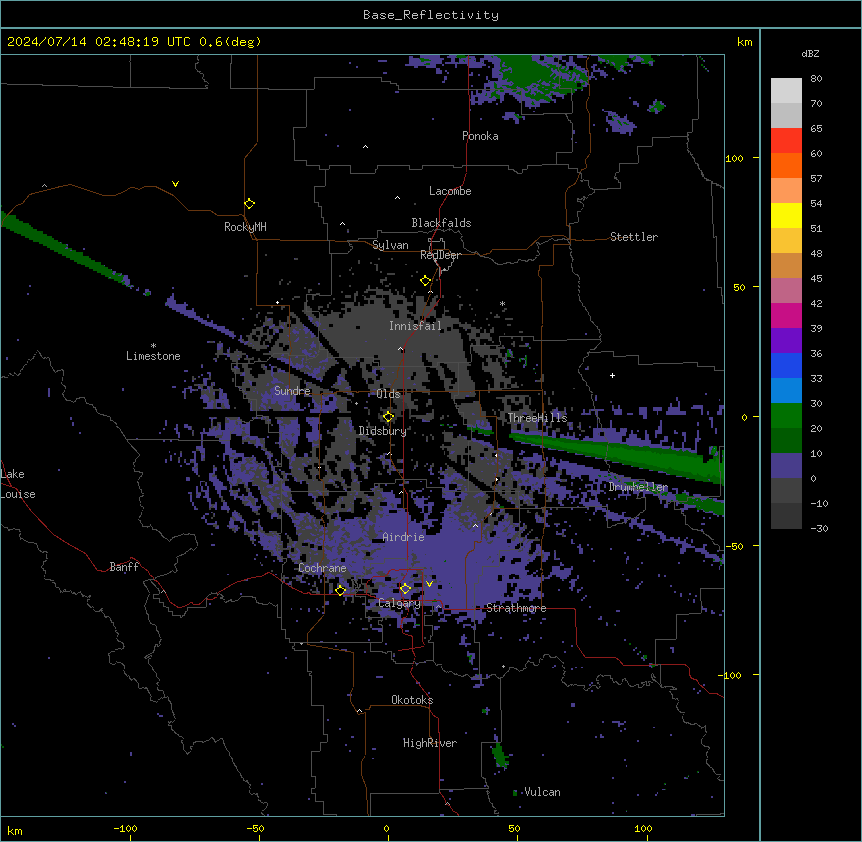Click the yellow marker south of RedDeer
Image resolution: width=862 pixels, height=842 pixels.
[x=425, y=281]
